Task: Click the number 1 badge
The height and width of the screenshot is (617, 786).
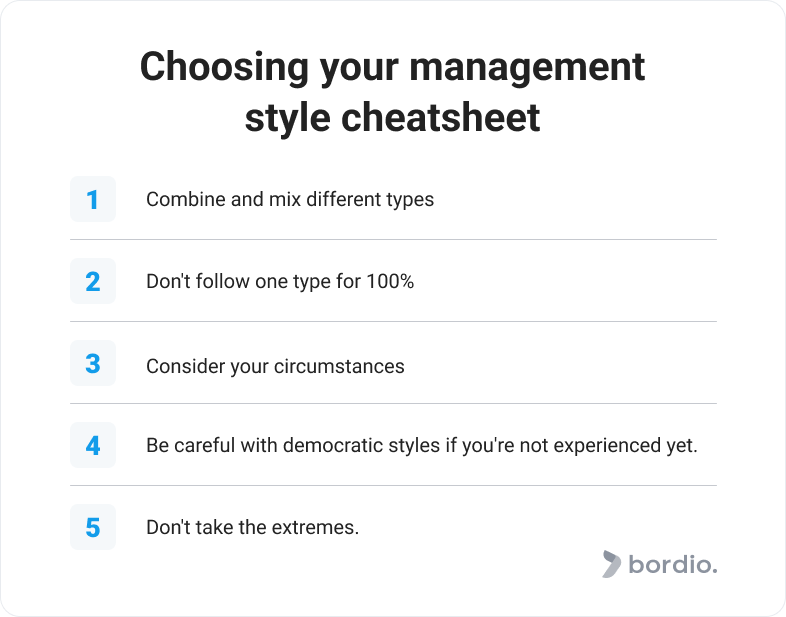Action: pos(93,199)
